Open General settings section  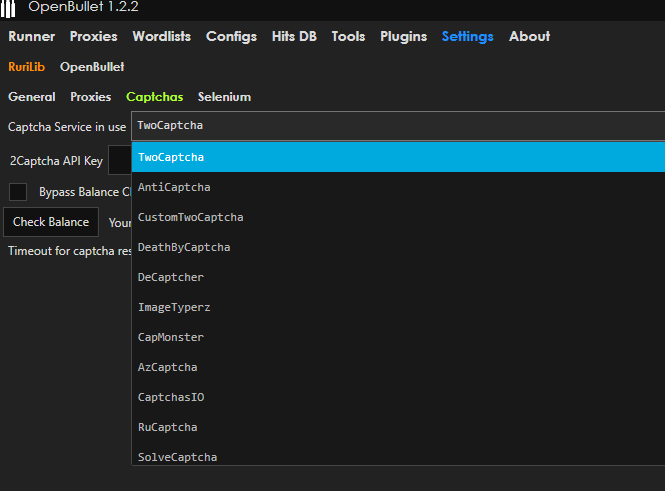point(32,97)
